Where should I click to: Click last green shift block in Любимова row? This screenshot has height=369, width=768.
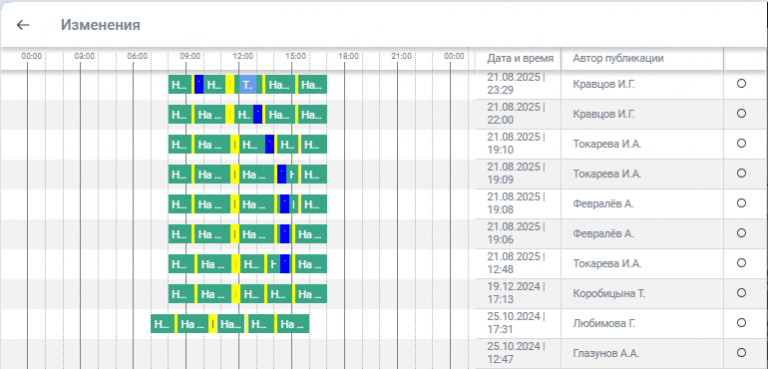pos(293,323)
